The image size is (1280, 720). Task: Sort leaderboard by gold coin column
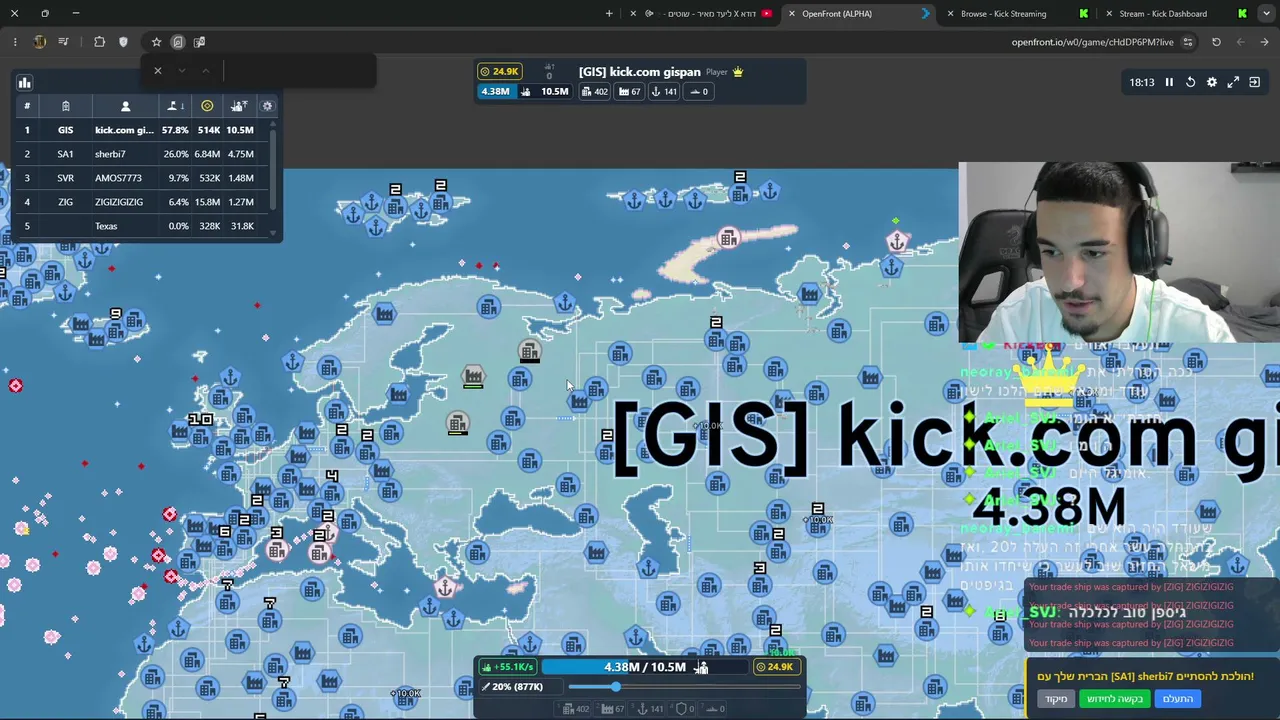coord(207,106)
